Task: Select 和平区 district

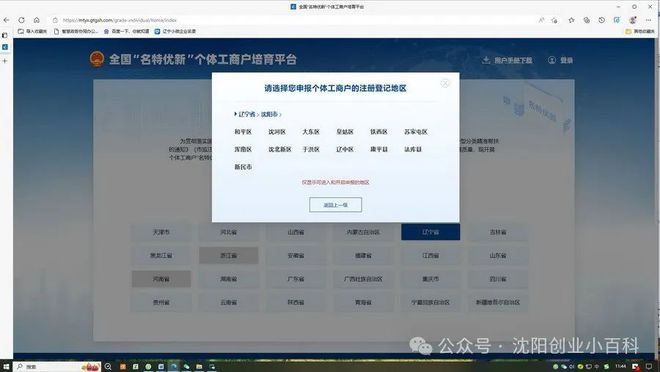Action: pyautogui.click(x=243, y=132)
